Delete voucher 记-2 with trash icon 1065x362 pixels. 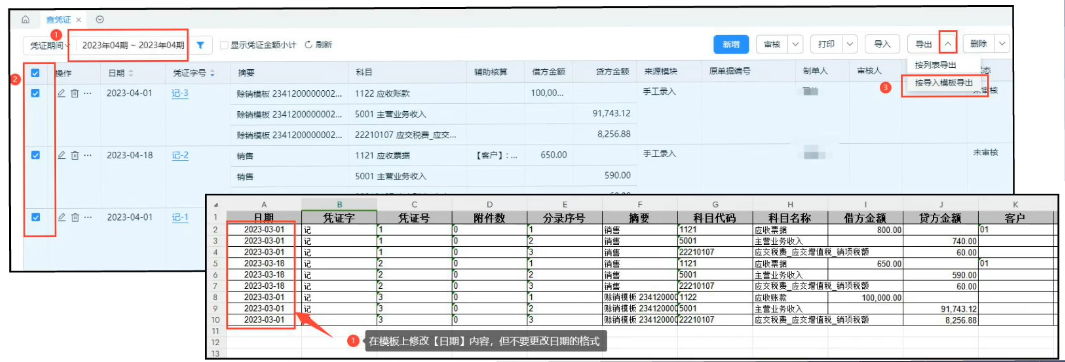(75, 156)
